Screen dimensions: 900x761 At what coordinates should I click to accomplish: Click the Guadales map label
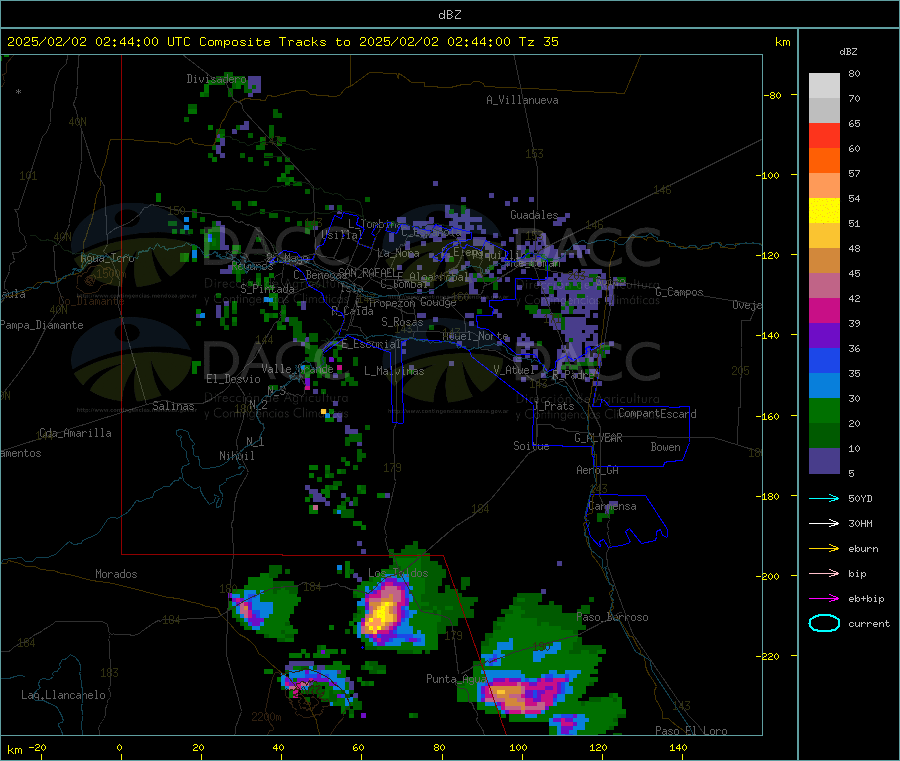tap(534, 215)
